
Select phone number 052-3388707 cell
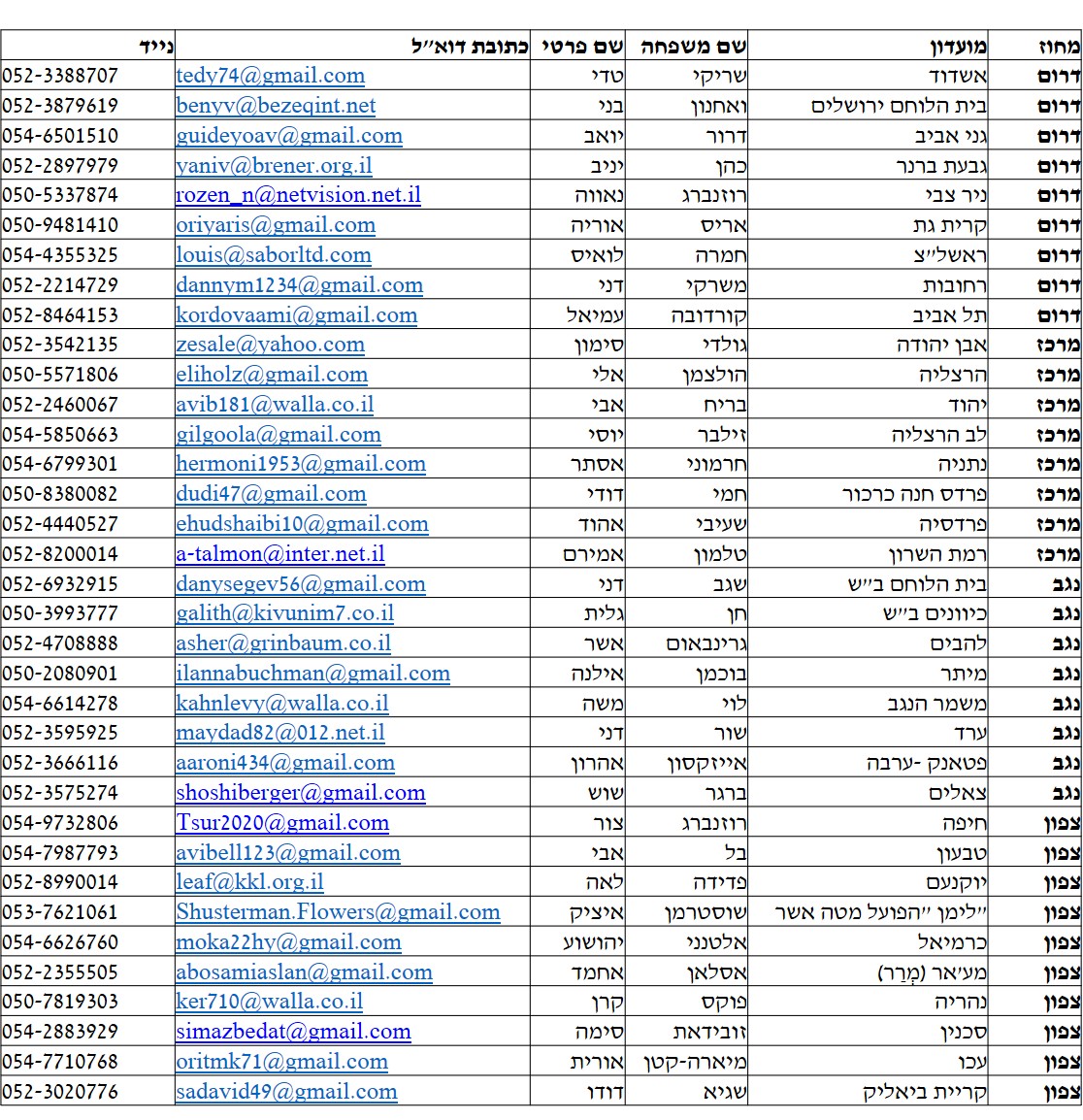(60, 76)
